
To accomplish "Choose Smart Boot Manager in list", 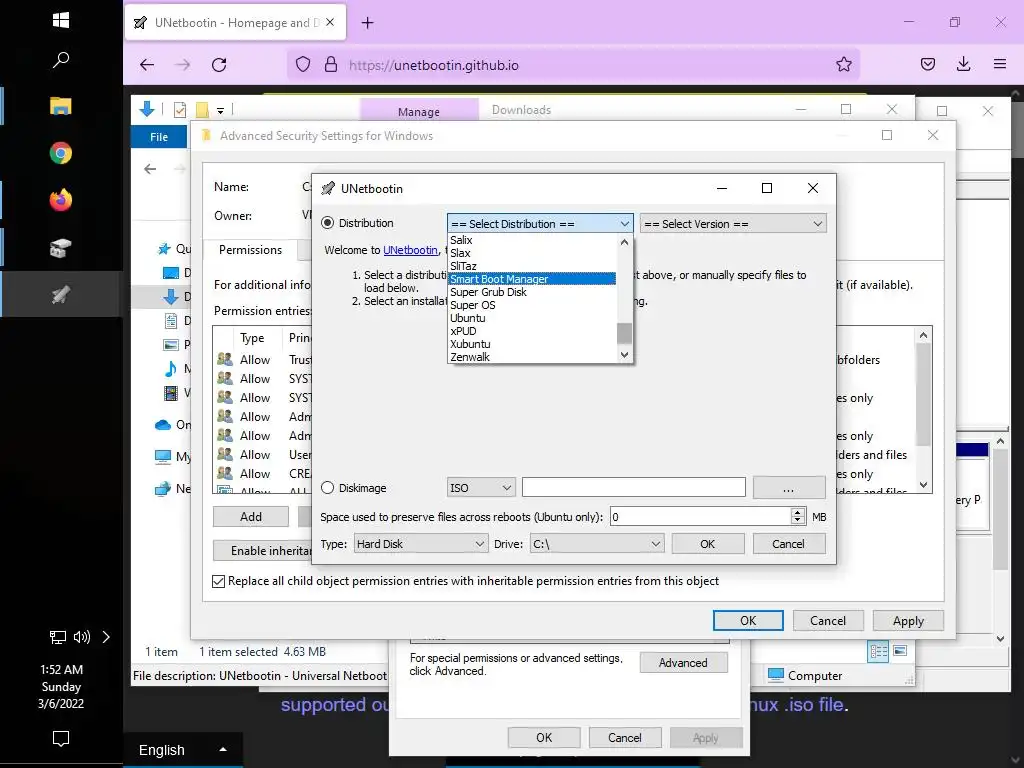I will pyautogui.click(x=532, y=279).
